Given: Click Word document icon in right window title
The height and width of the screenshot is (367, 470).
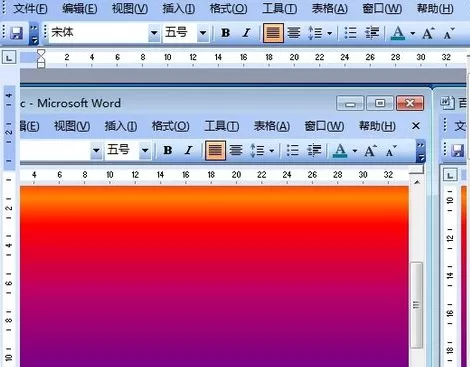Looking at the screenshot, I should [448, 102].
